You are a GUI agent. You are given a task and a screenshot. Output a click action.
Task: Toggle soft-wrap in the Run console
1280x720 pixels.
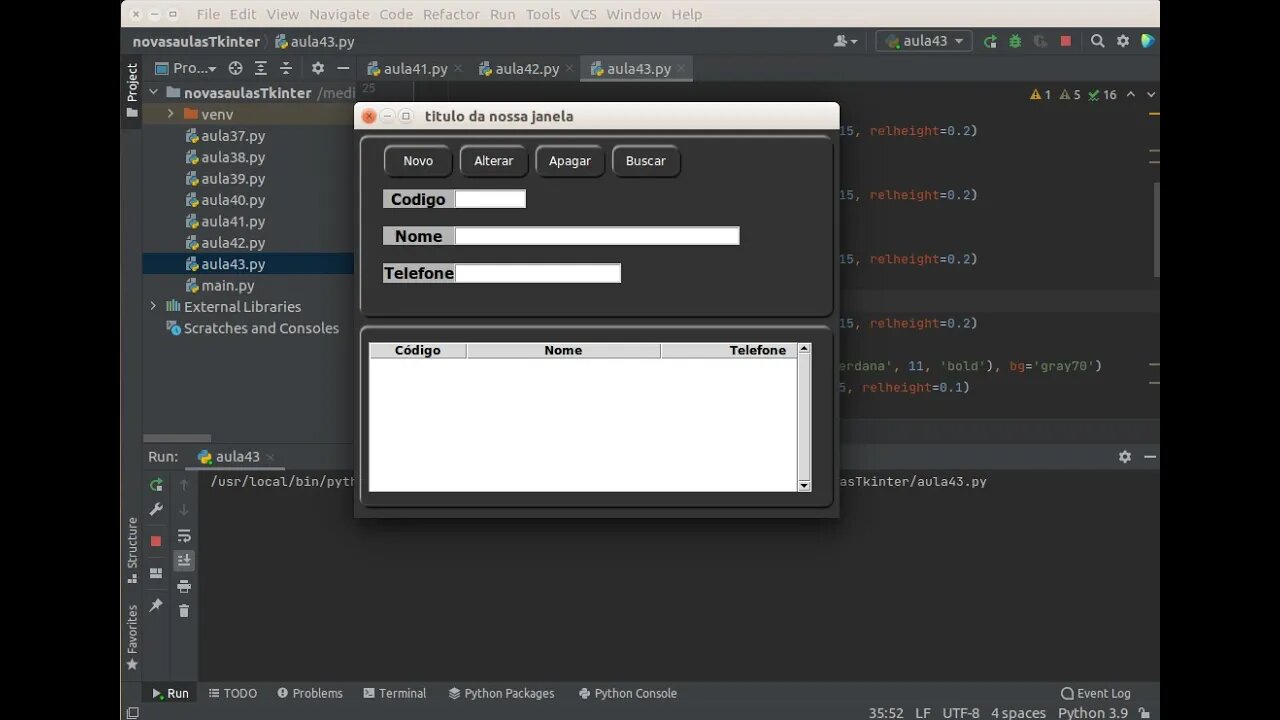pyautogui.click(x=184, y=536)
